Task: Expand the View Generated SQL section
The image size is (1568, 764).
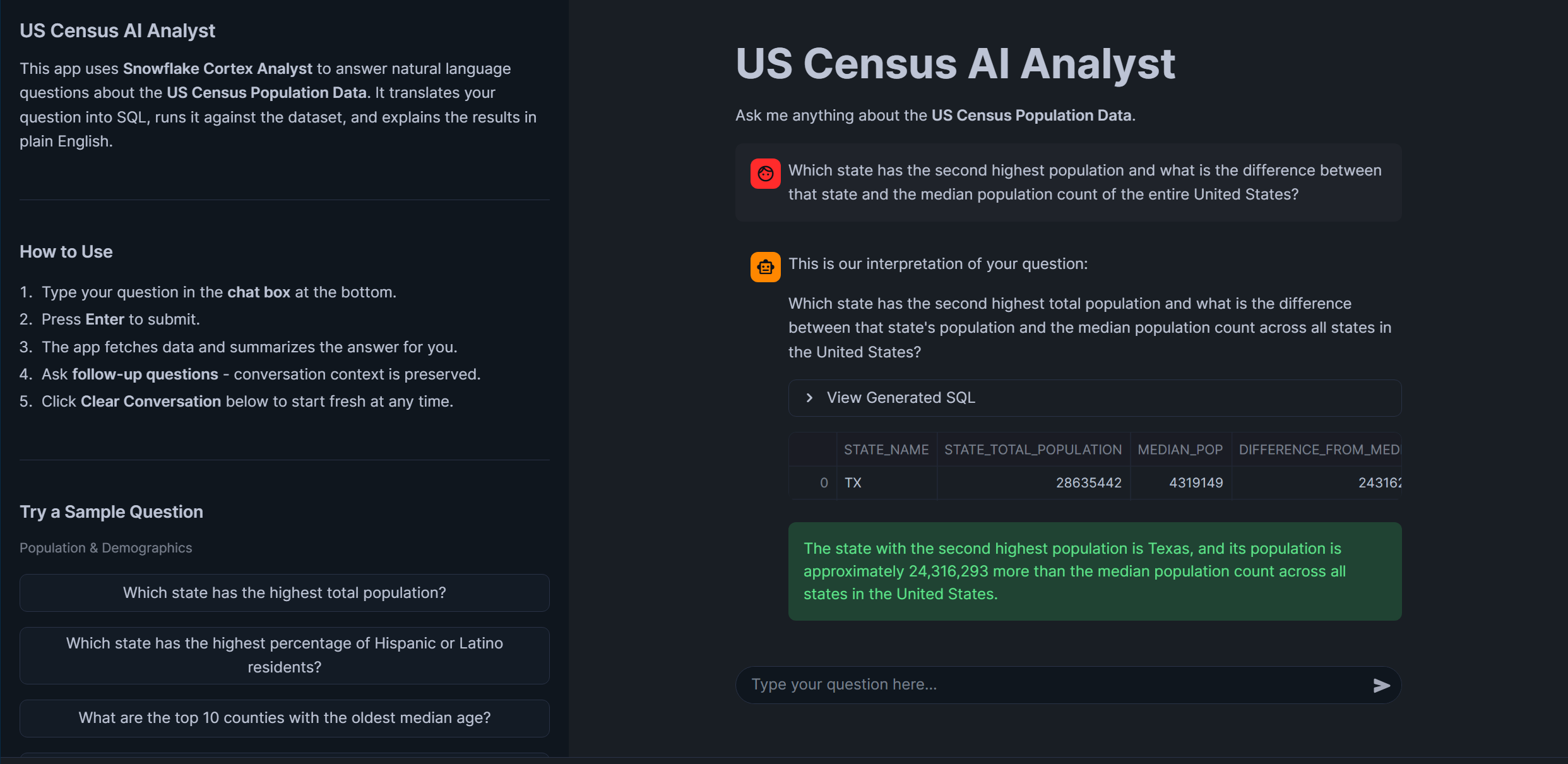Action: 900,398
